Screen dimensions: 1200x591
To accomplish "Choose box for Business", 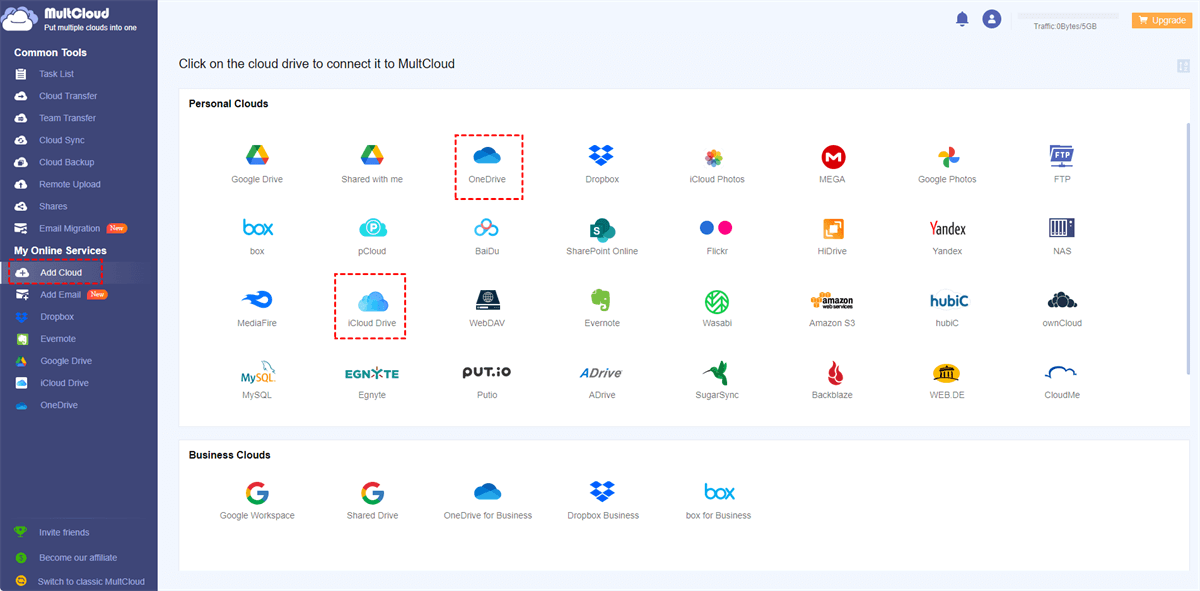I will pyautogui.click(x=718, y=501).
